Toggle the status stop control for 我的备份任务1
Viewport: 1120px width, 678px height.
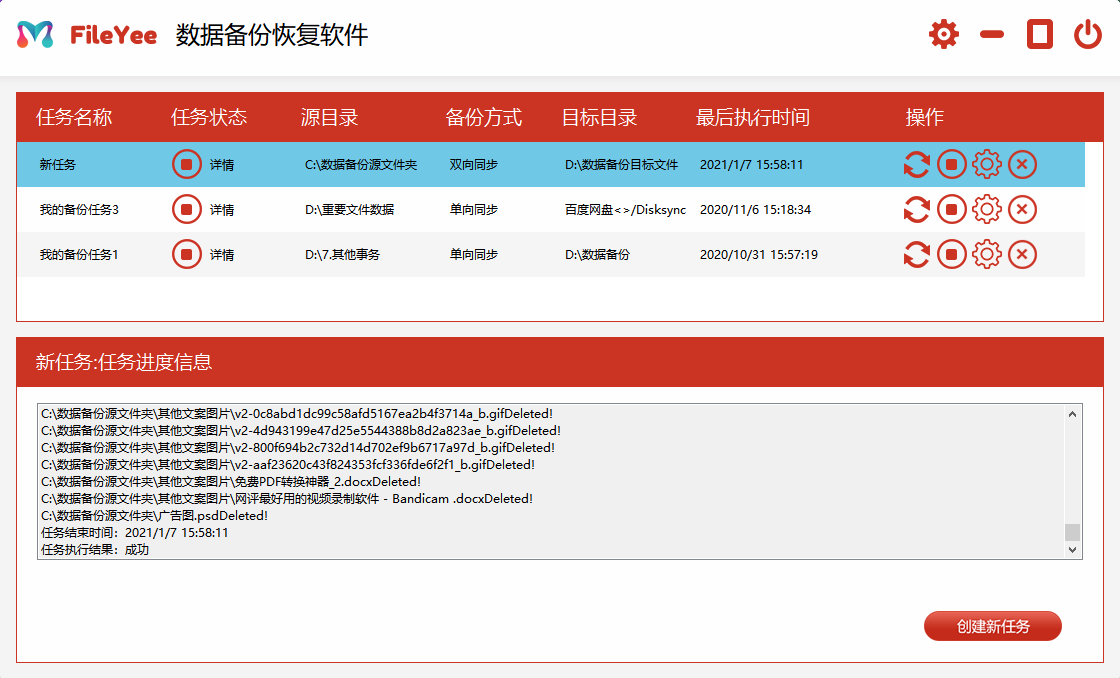186,254
